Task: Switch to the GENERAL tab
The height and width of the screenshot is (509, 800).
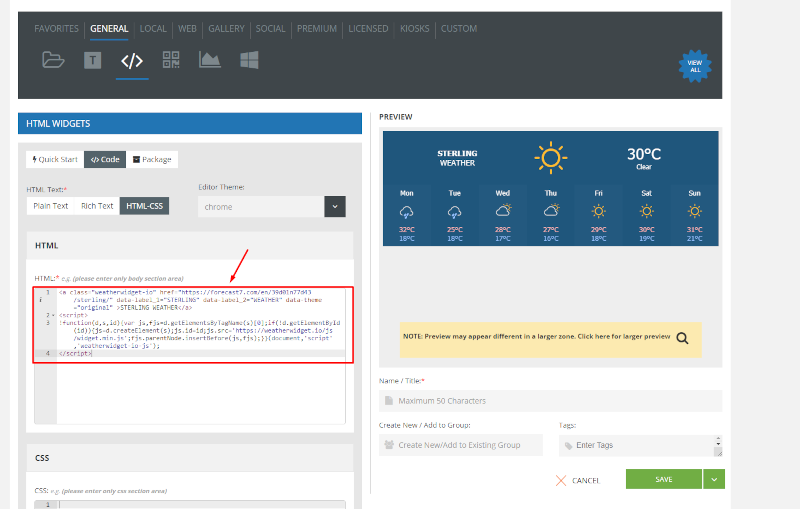Action: click(x=109, y=29)
